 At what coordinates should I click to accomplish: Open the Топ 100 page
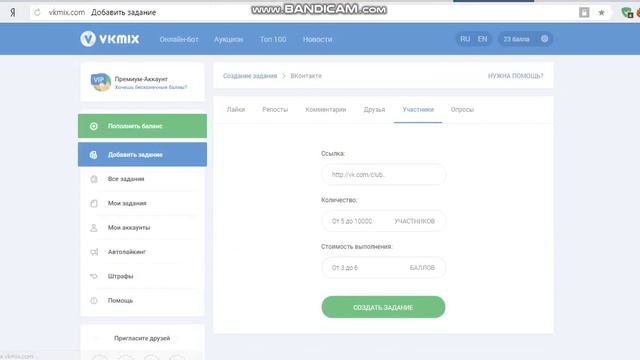[x=273, y=39]
